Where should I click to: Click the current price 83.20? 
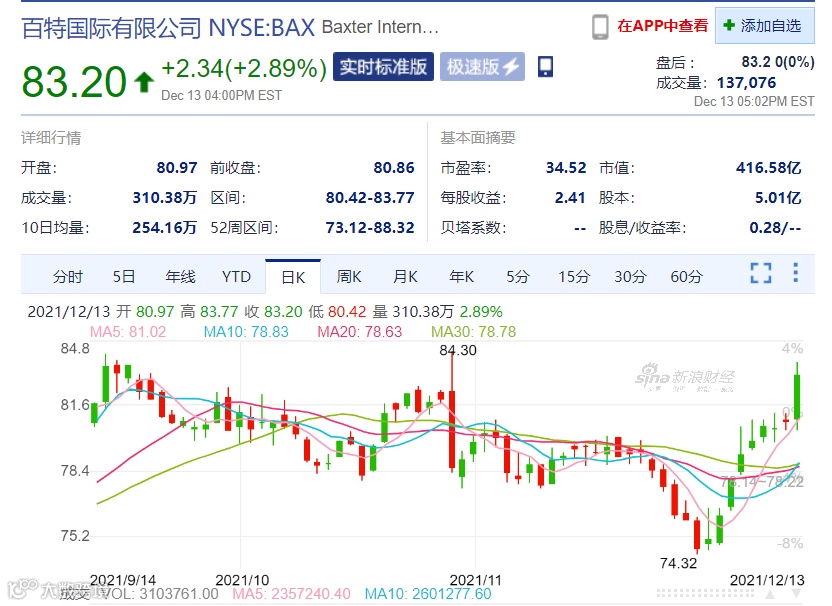[74, 82]
